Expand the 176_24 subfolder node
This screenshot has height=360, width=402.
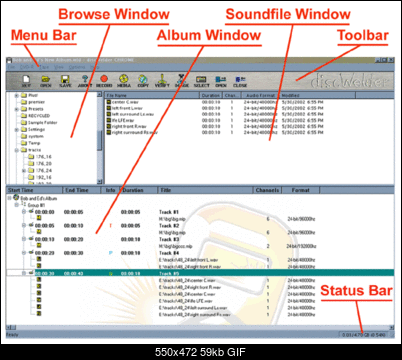click(24, 170)
